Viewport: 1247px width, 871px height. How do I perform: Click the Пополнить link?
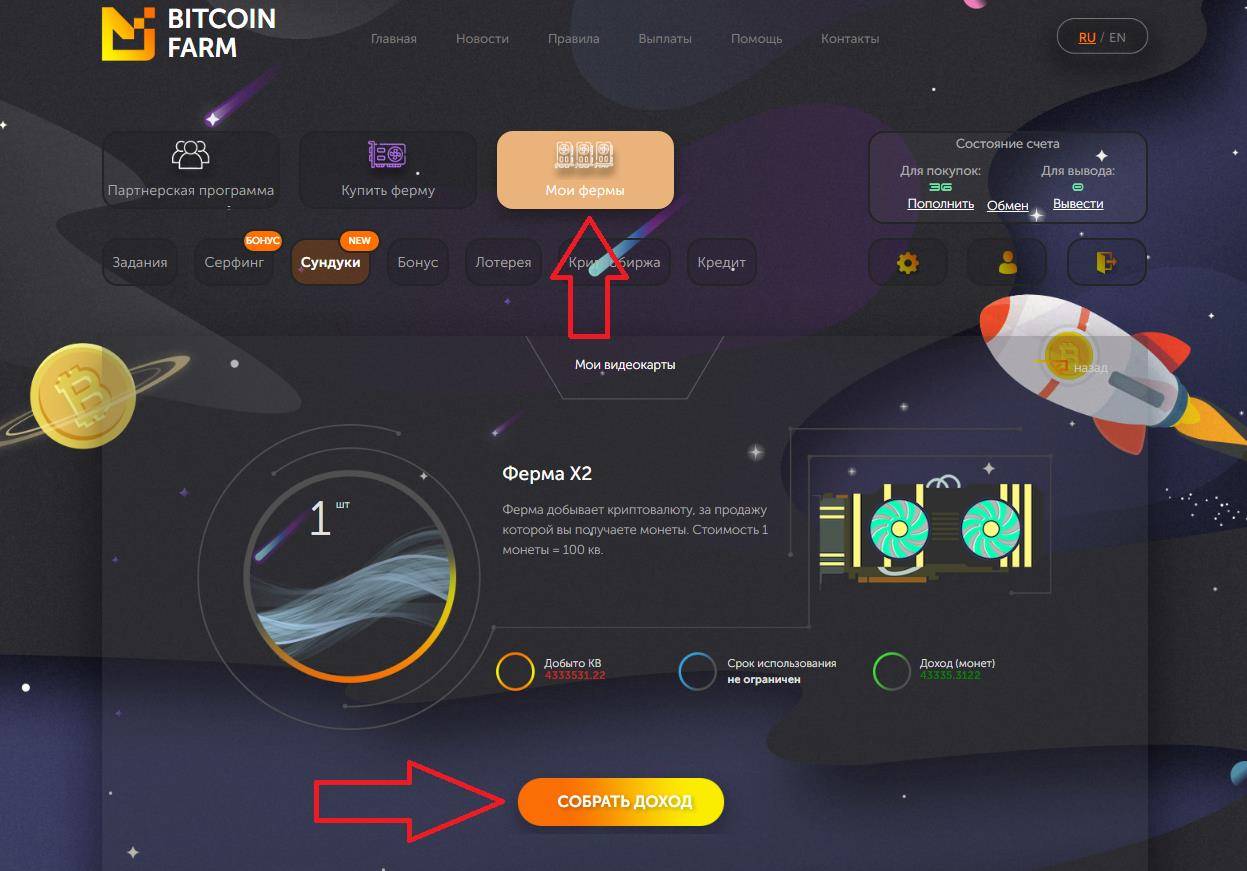(x=941, y=204)
